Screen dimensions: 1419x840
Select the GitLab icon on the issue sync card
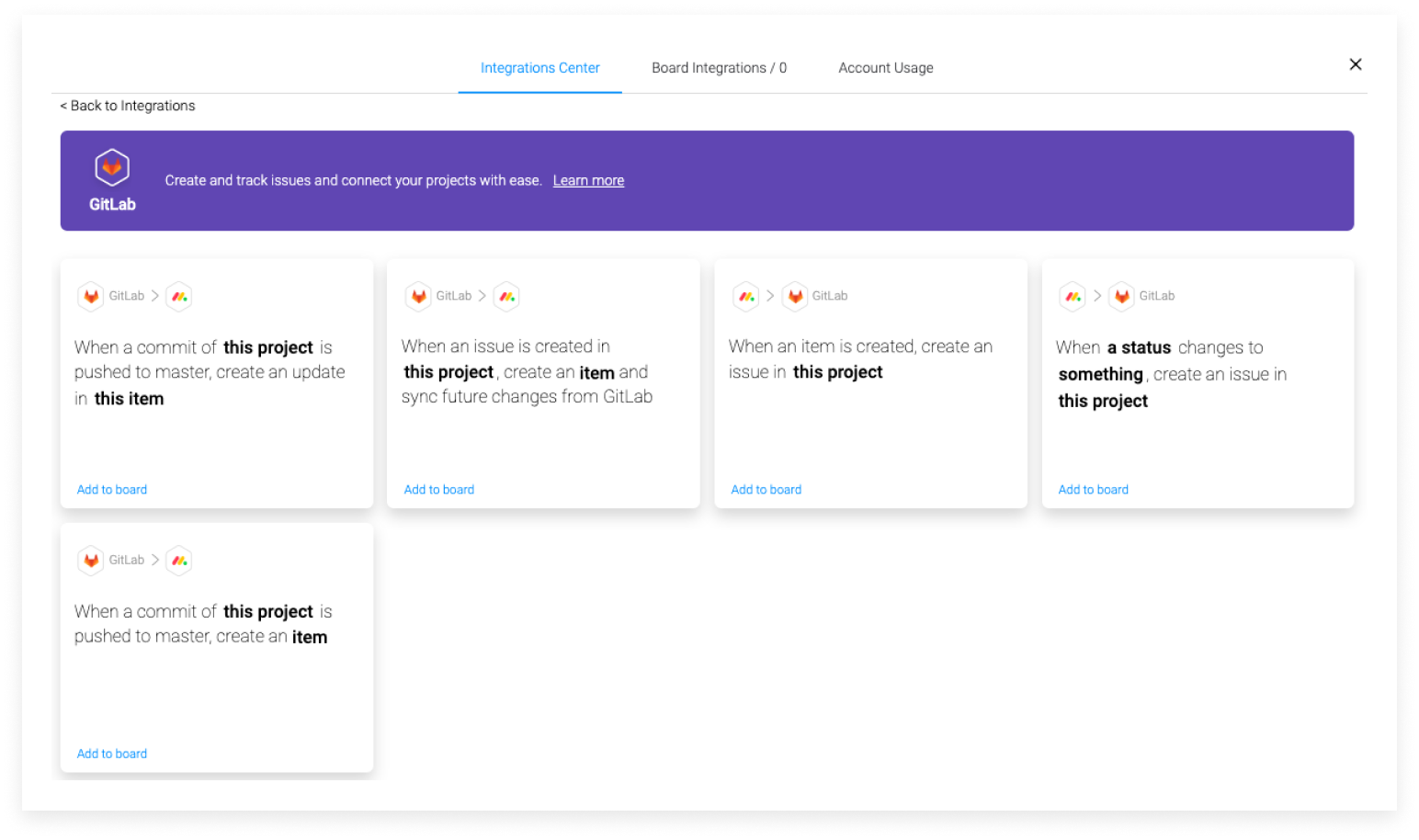click(x=417, y=296)
